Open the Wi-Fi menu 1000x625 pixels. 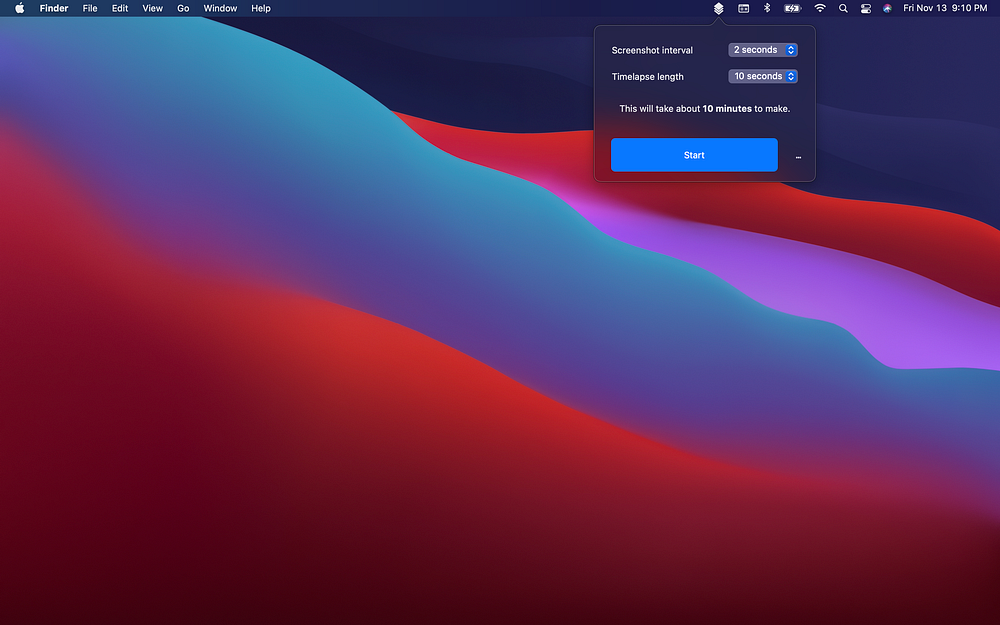click(820, 8)
